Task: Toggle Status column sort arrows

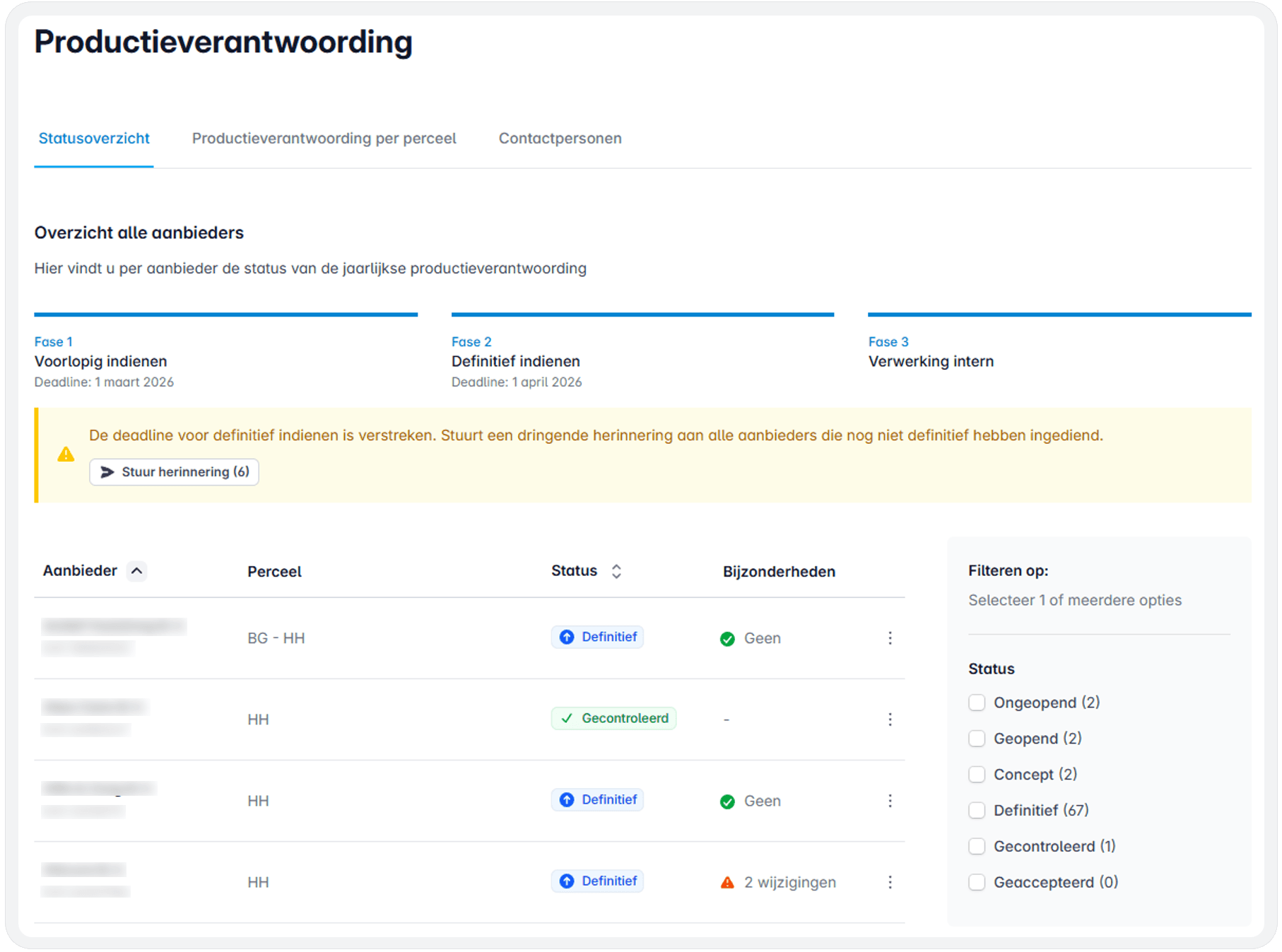Action: click(x=616, y=571)
